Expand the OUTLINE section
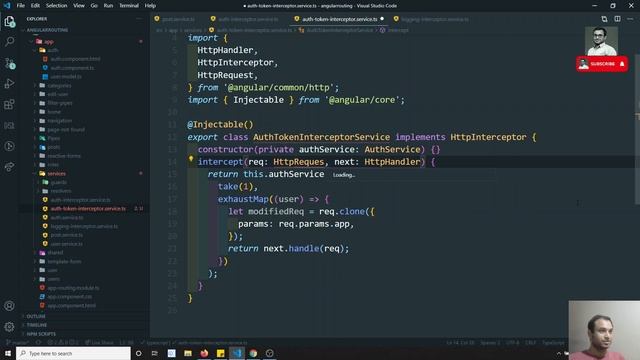Viewport: 640px width, 360px height. [x=36, y=316]
